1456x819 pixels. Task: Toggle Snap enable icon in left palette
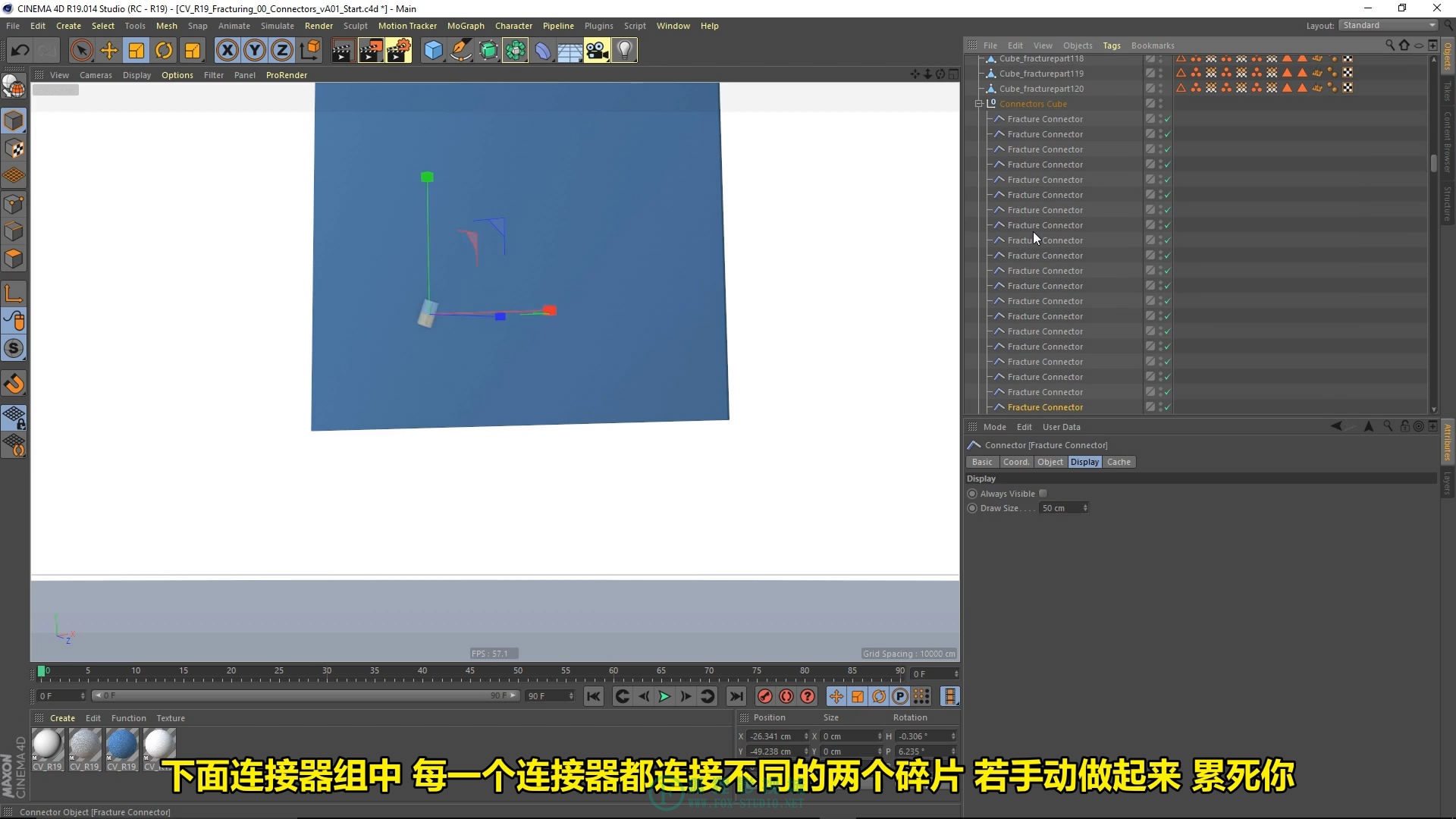[x=14, y=384]
